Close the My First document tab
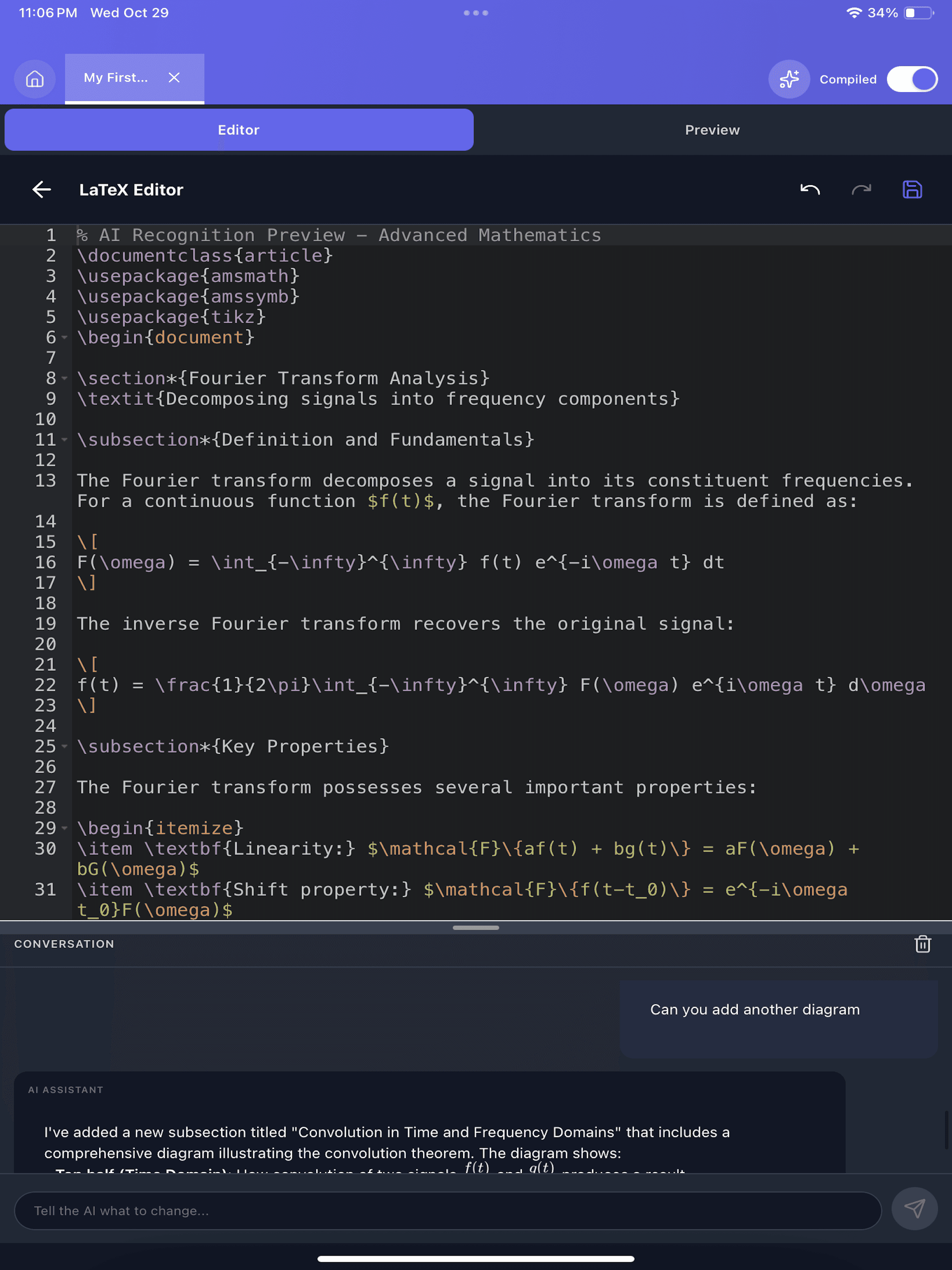The width and height of the screenshot is (952, 1270). pyautogui.click(x=174, y=78)
